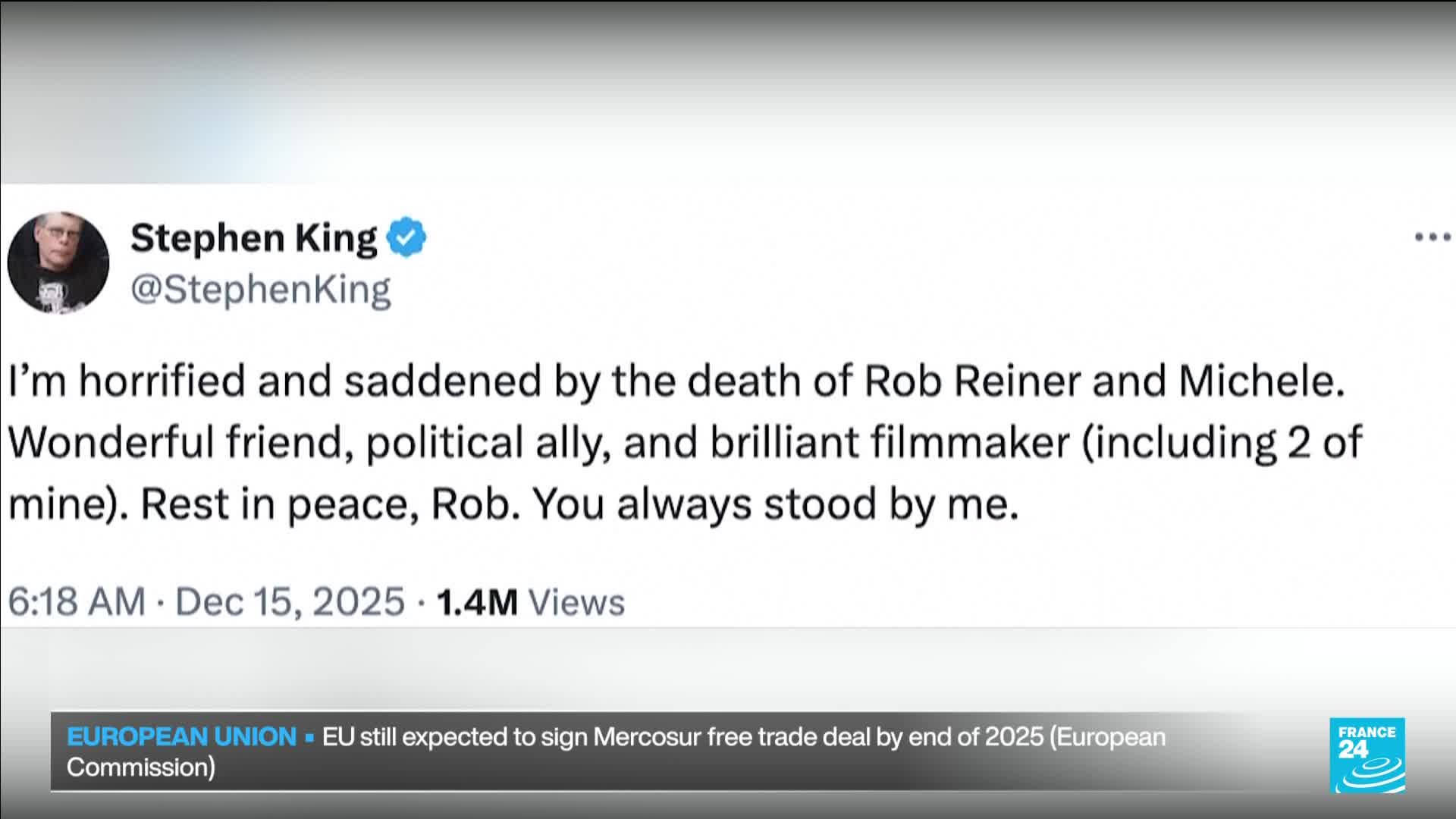Viewport: 1456px width, 819px height.
Task: Select the EUROPEAN UNION ticker category label
Action: click(181, 737)
